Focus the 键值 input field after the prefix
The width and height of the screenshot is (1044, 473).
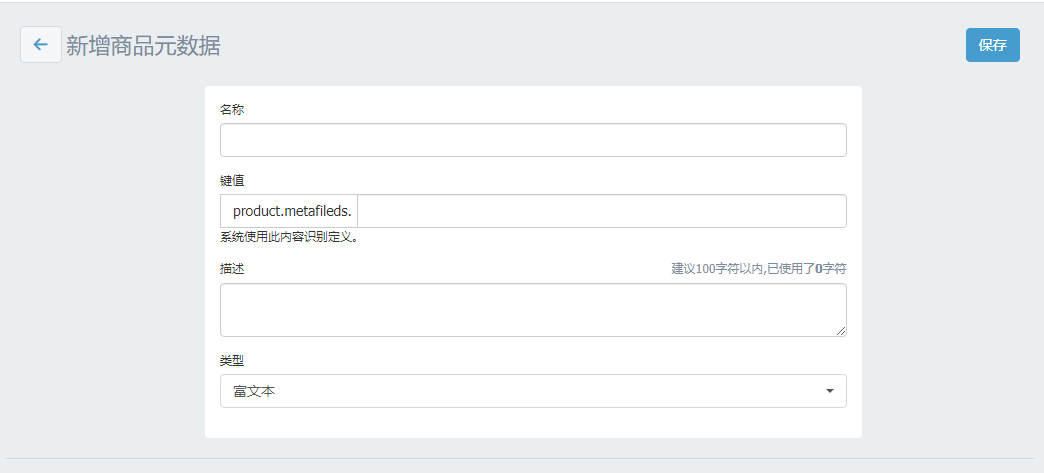(x=602, y=211)
